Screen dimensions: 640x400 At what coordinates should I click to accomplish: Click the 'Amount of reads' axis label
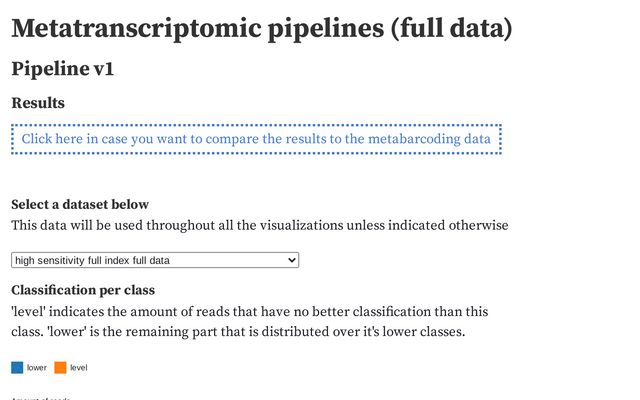(x=40, y=398)
